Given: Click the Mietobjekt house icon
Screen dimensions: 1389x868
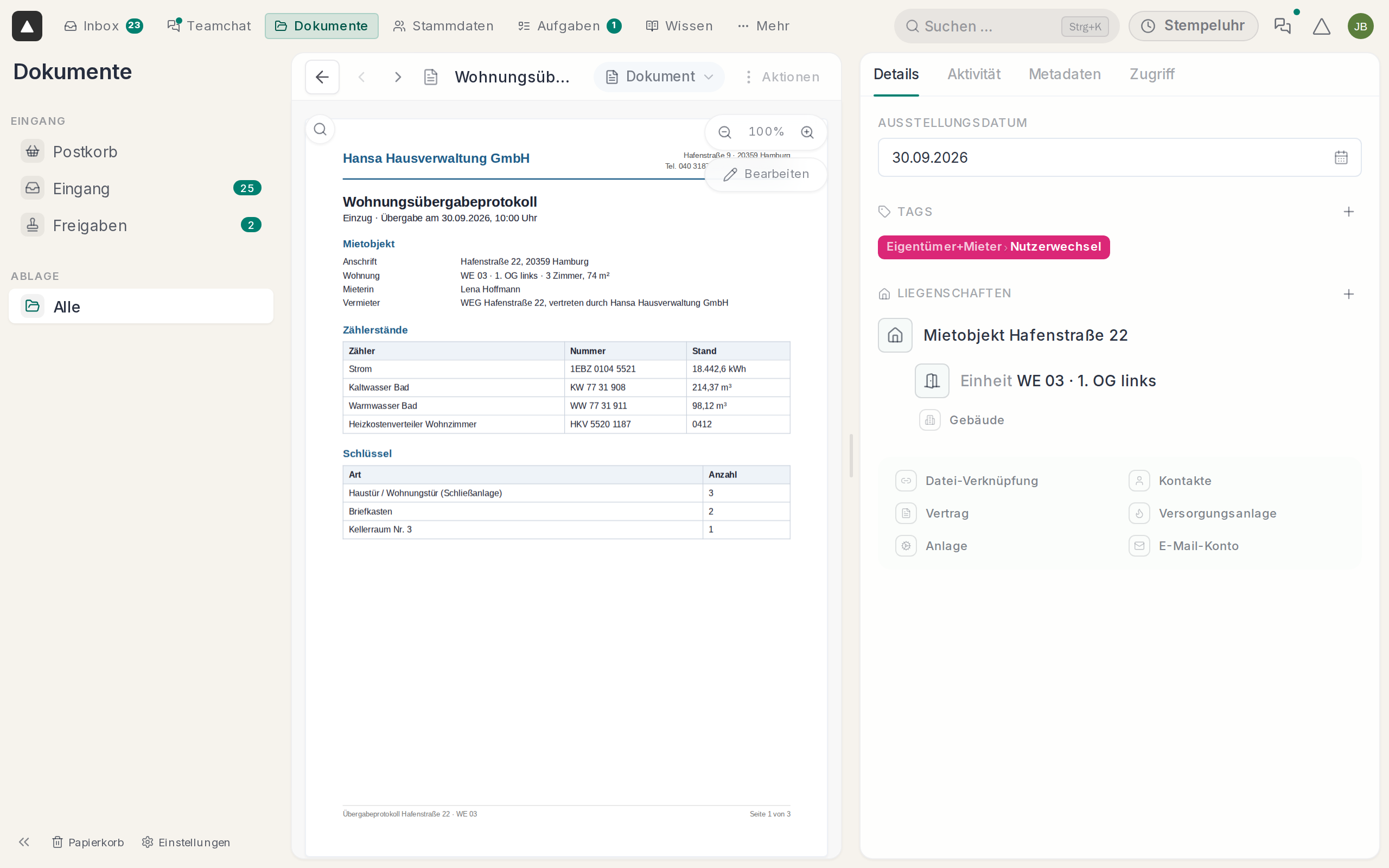Looking at the screenshot, I should point(895,335).
